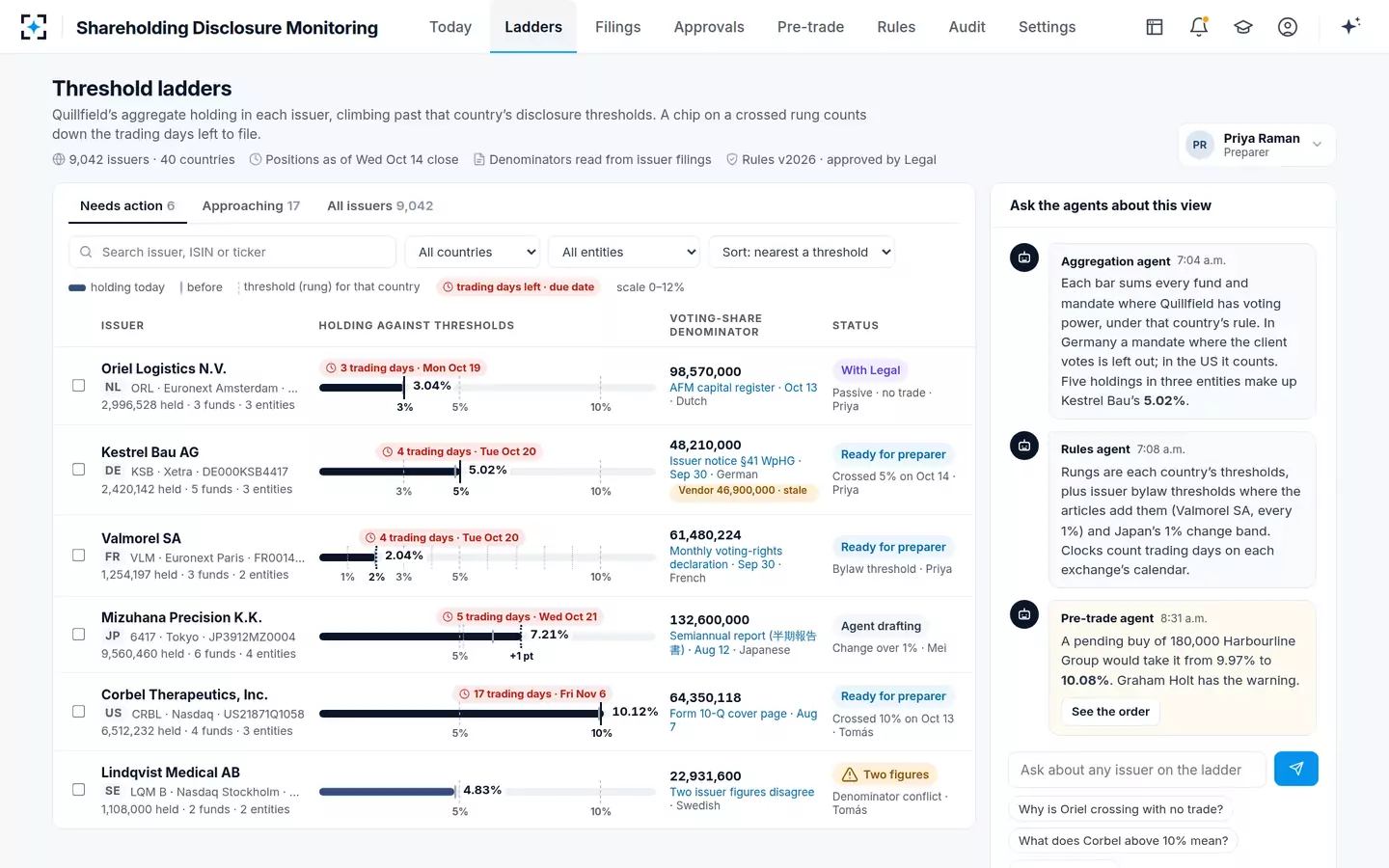Viewport: 1389px width, 868px height.
Task: Focus the Search issuer, ISIN or ticker field
Action: 232,252
